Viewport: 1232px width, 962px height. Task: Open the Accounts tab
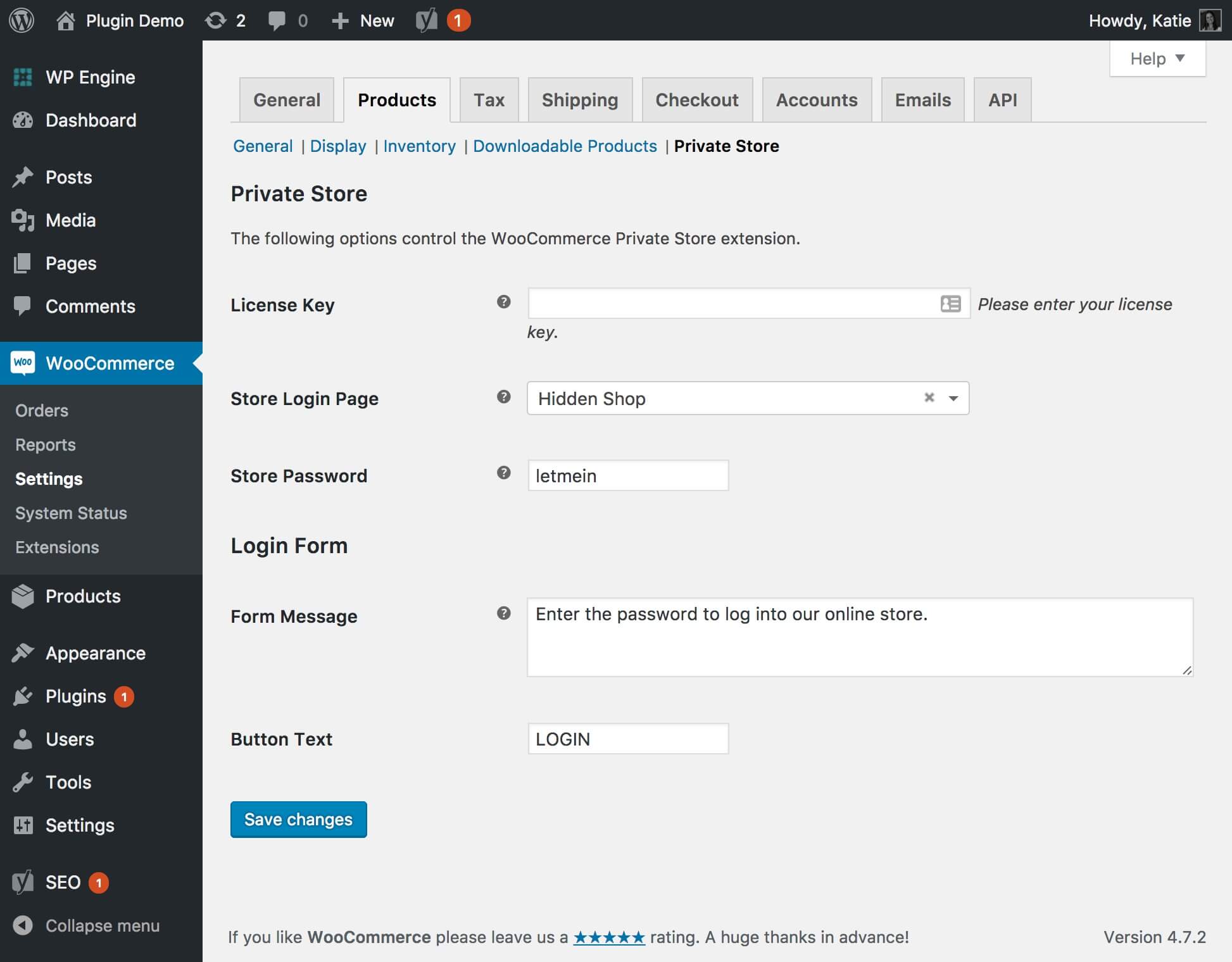point(817,100)
